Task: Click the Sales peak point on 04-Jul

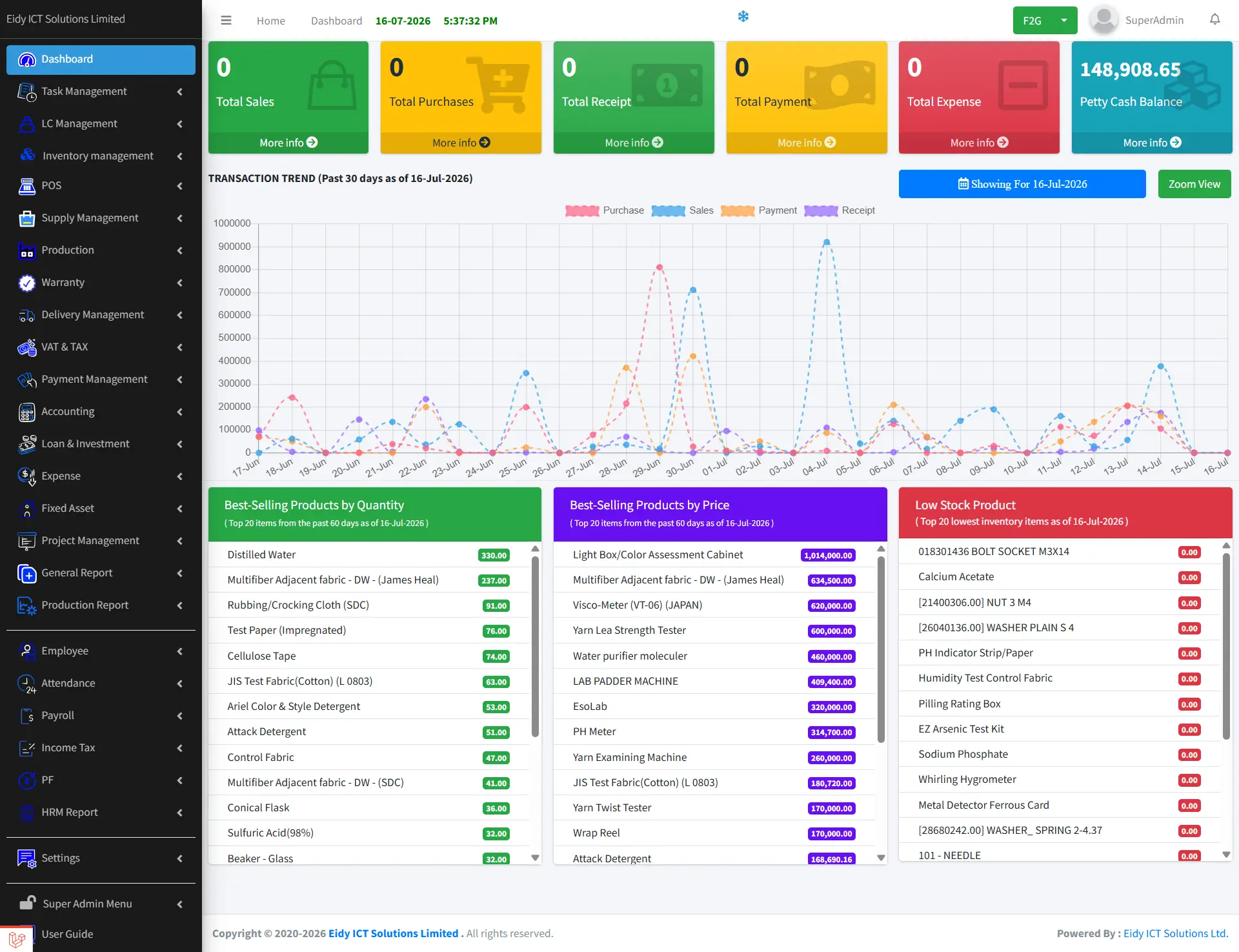Action: tap(827, 242)
